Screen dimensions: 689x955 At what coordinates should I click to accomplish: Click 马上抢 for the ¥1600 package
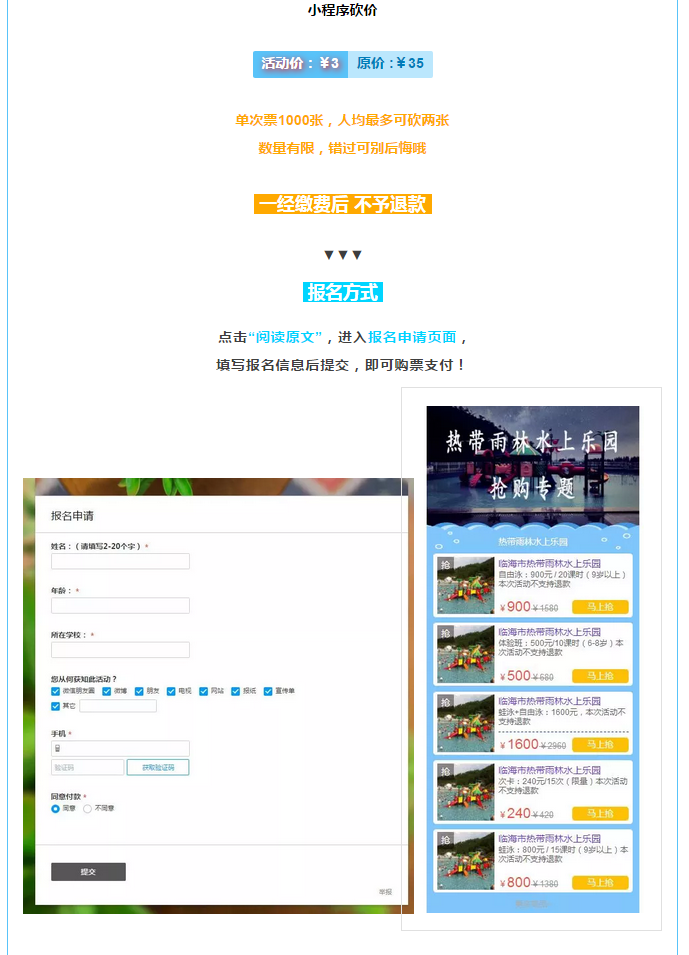click(x=600, y=745)
